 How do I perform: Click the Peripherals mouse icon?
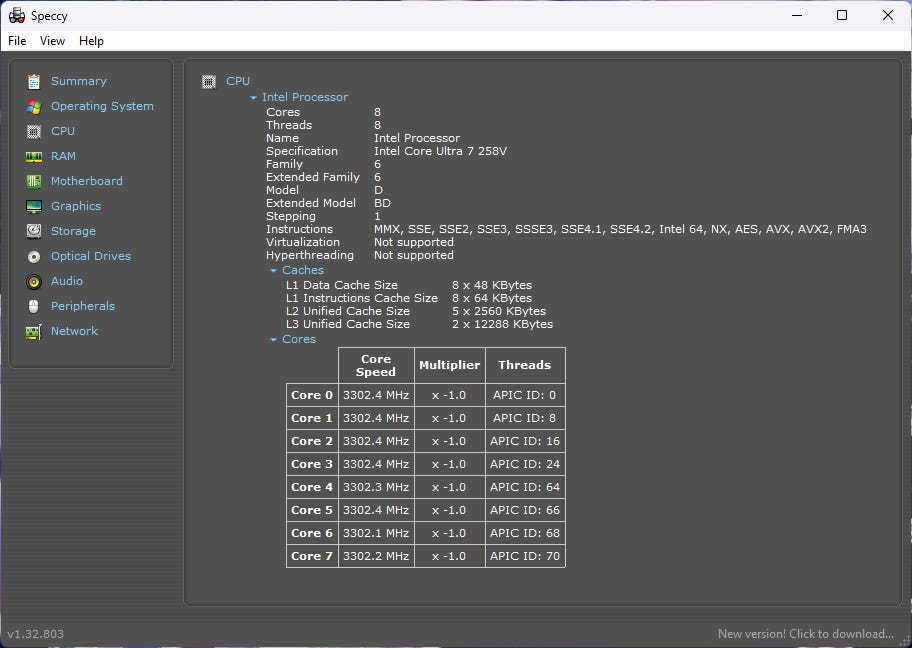pyautogui.click(x=34, y=307)
